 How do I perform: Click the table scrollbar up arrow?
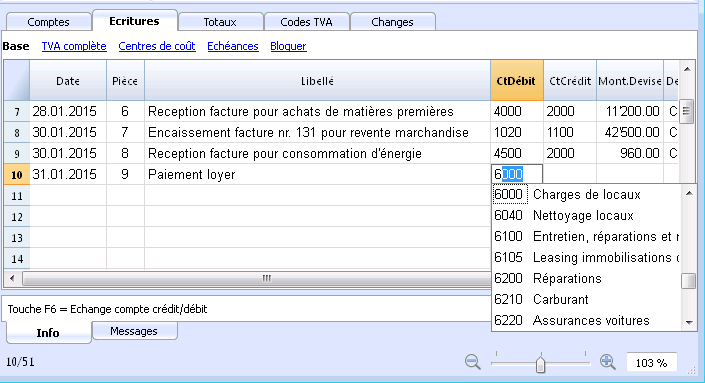(687, 69)
